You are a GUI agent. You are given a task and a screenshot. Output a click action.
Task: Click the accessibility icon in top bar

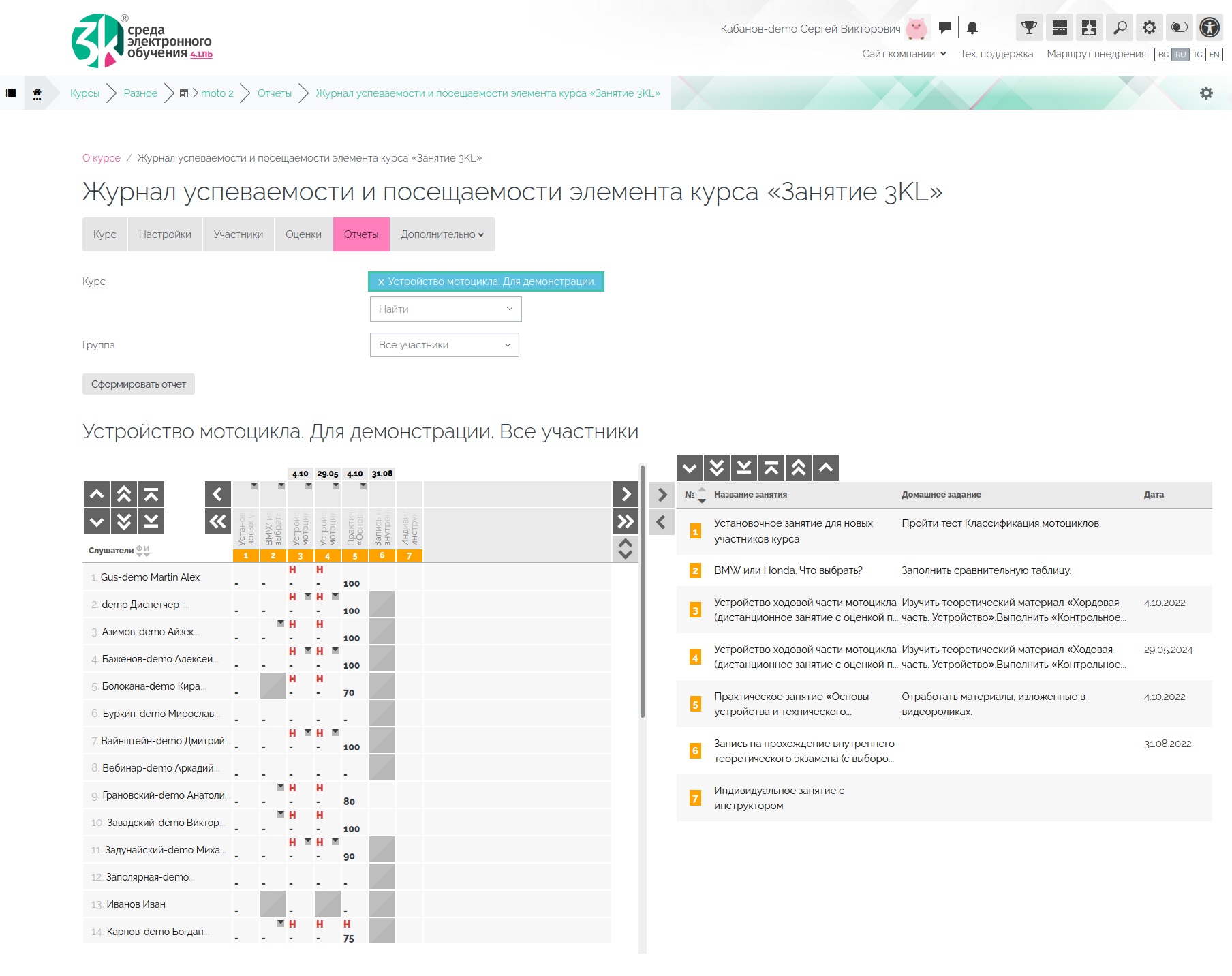1210,28
